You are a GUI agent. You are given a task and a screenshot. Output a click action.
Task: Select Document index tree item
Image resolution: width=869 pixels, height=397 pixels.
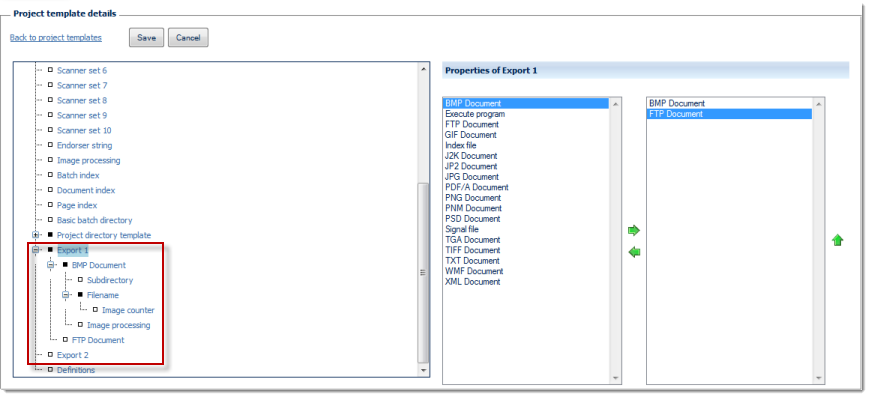[x=86, y=190]
